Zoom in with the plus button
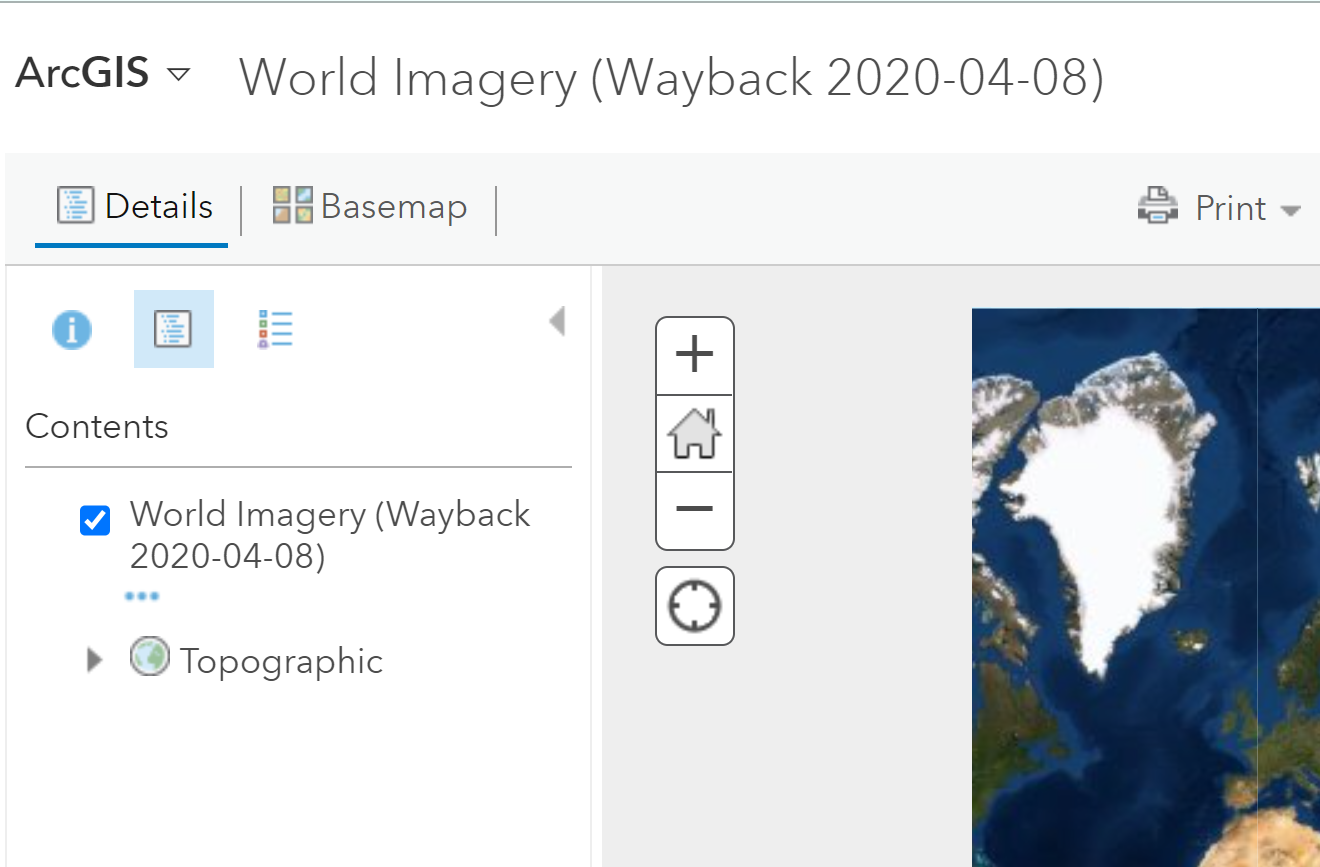Viewport: 1320px width, 867px height. coord(695,356)
